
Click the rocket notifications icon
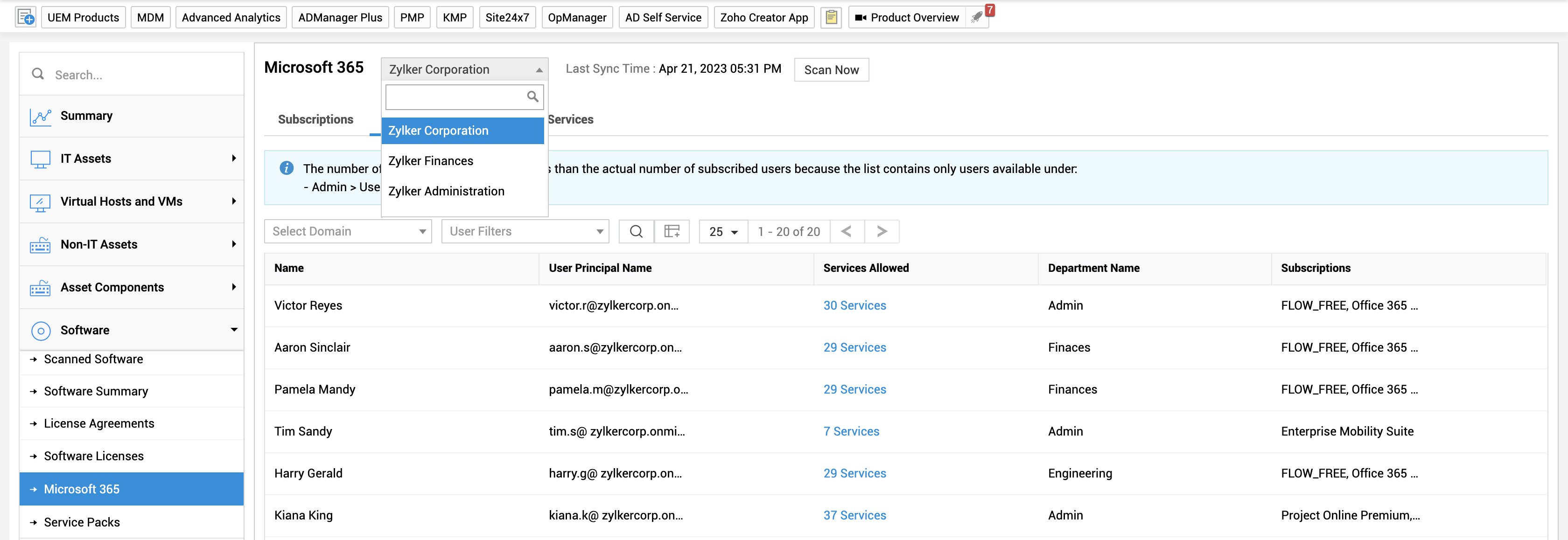(976, 17)
